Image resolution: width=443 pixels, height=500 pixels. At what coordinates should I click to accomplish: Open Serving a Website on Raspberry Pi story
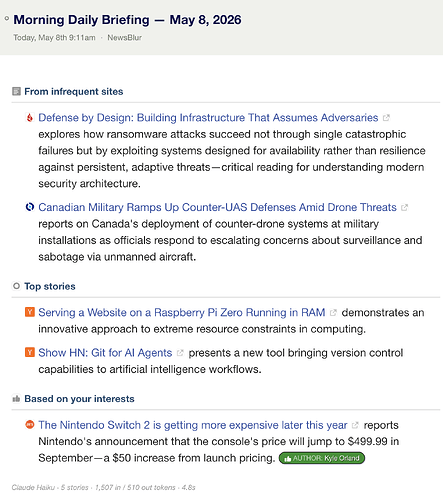[x=182, y=313]
